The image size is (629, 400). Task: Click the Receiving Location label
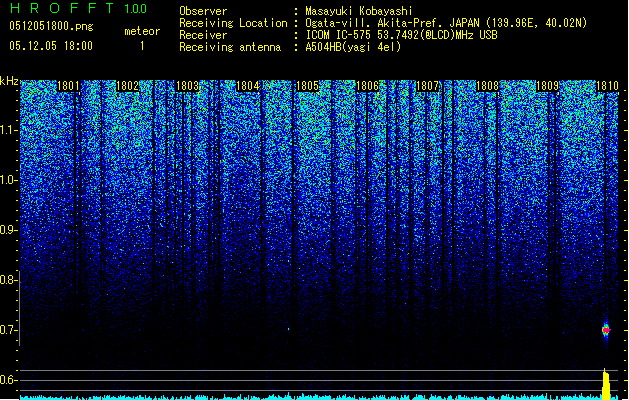pyautogui.click(x=233, y=23)
